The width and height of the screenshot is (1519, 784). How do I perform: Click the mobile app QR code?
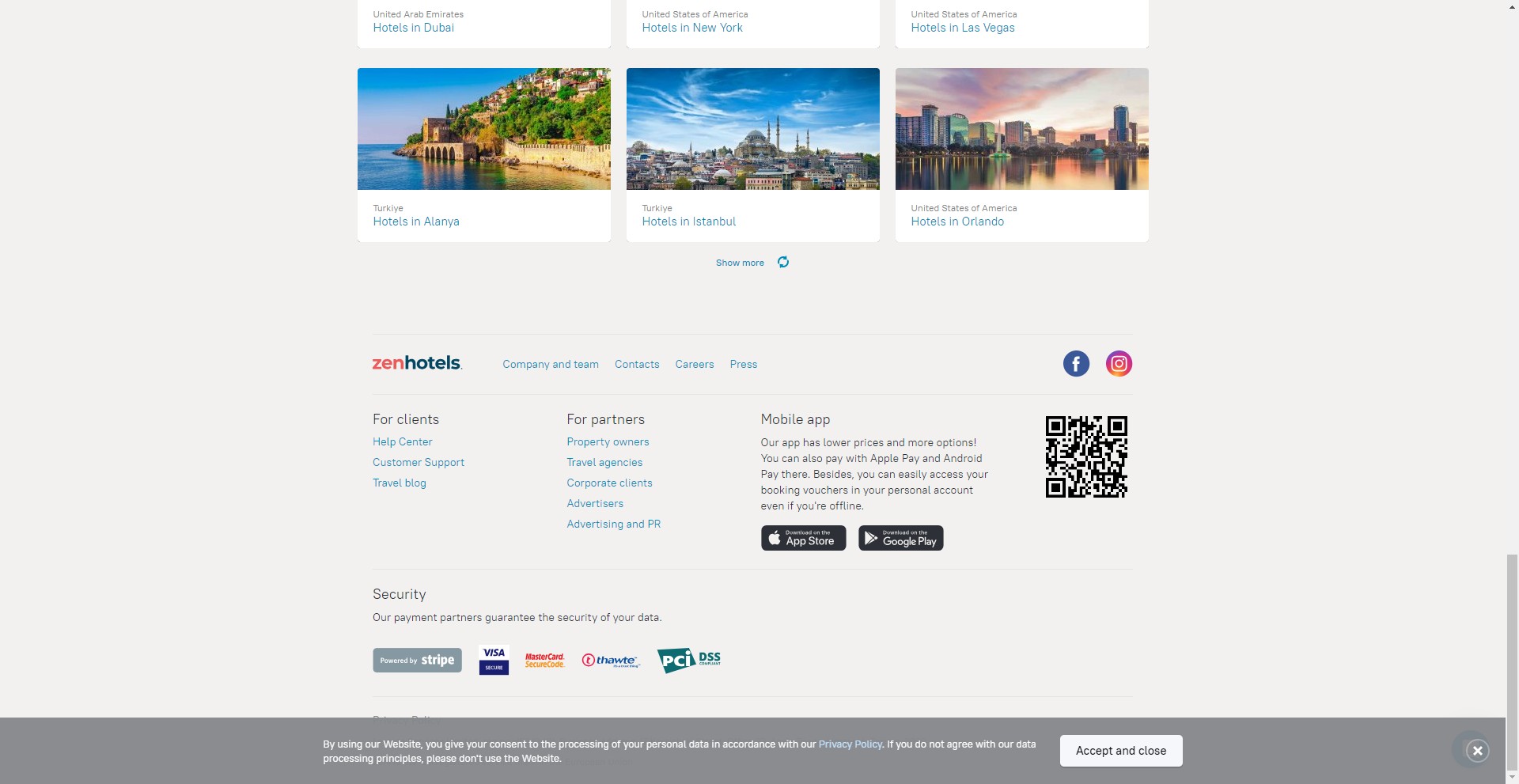pyautogui.click(x=1086, y=456)
